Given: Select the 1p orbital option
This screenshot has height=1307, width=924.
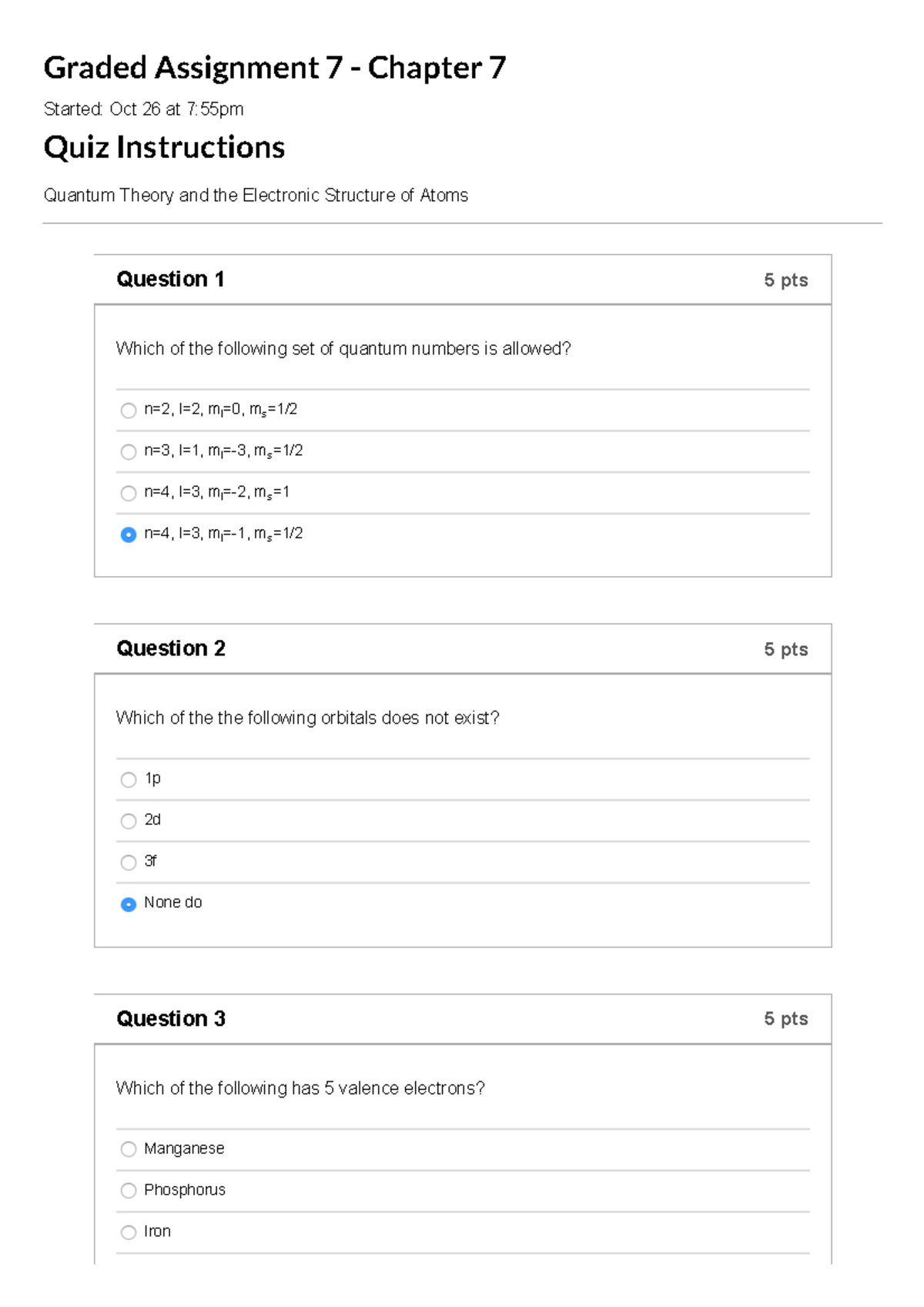Looking at the screenshot, I should point(129,779).
